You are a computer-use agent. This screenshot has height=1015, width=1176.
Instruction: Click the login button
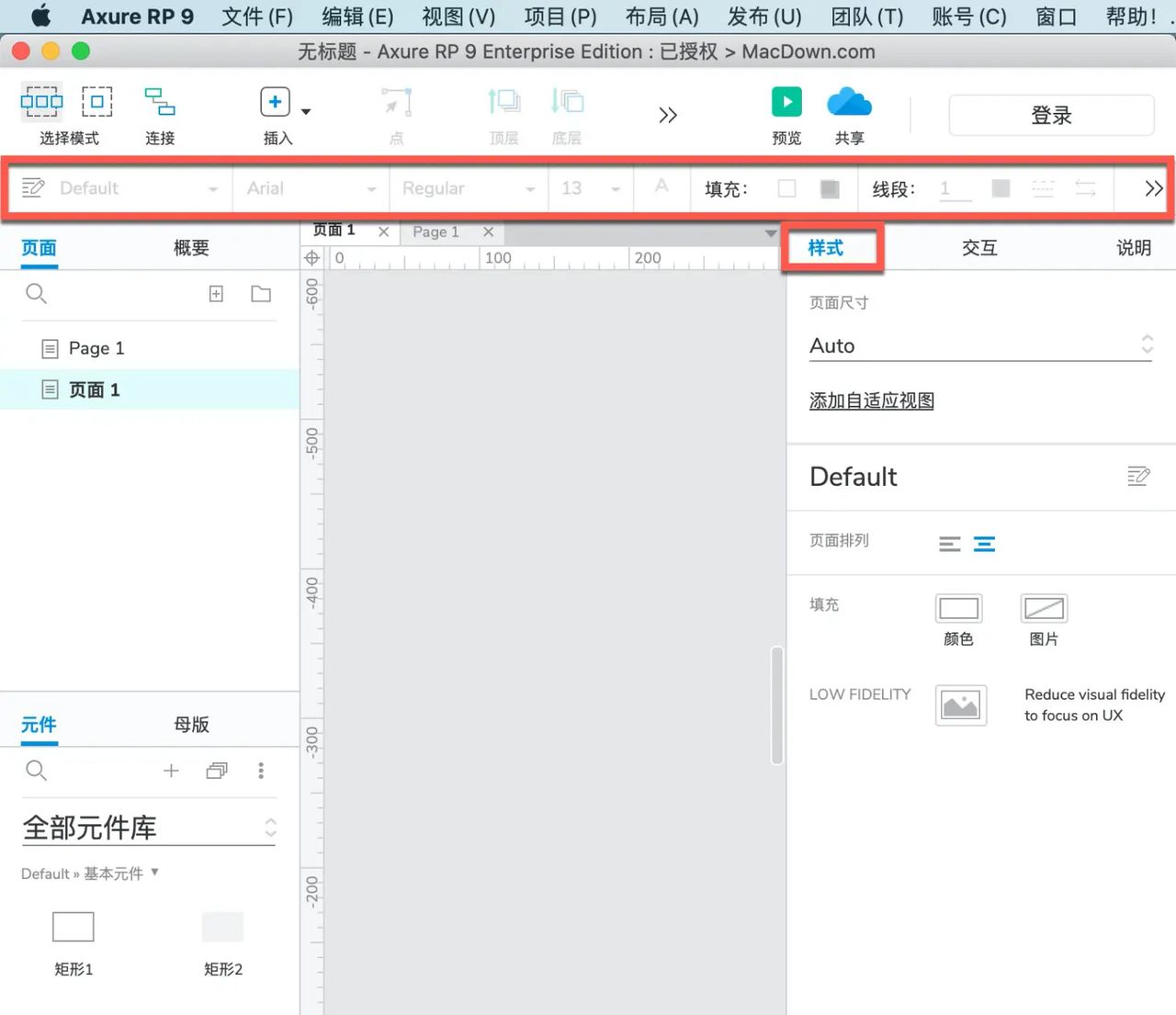tap(1051, 115)
